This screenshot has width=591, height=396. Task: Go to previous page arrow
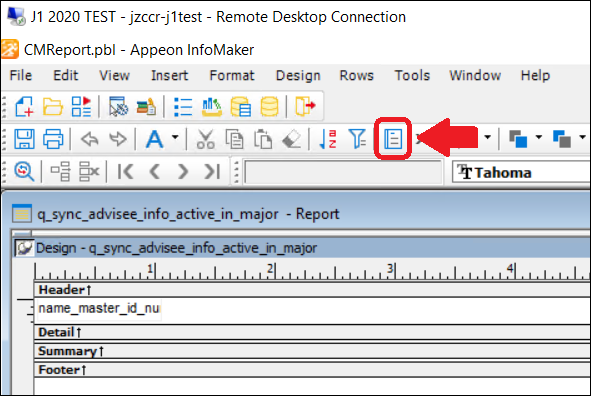tap(154, 171)
